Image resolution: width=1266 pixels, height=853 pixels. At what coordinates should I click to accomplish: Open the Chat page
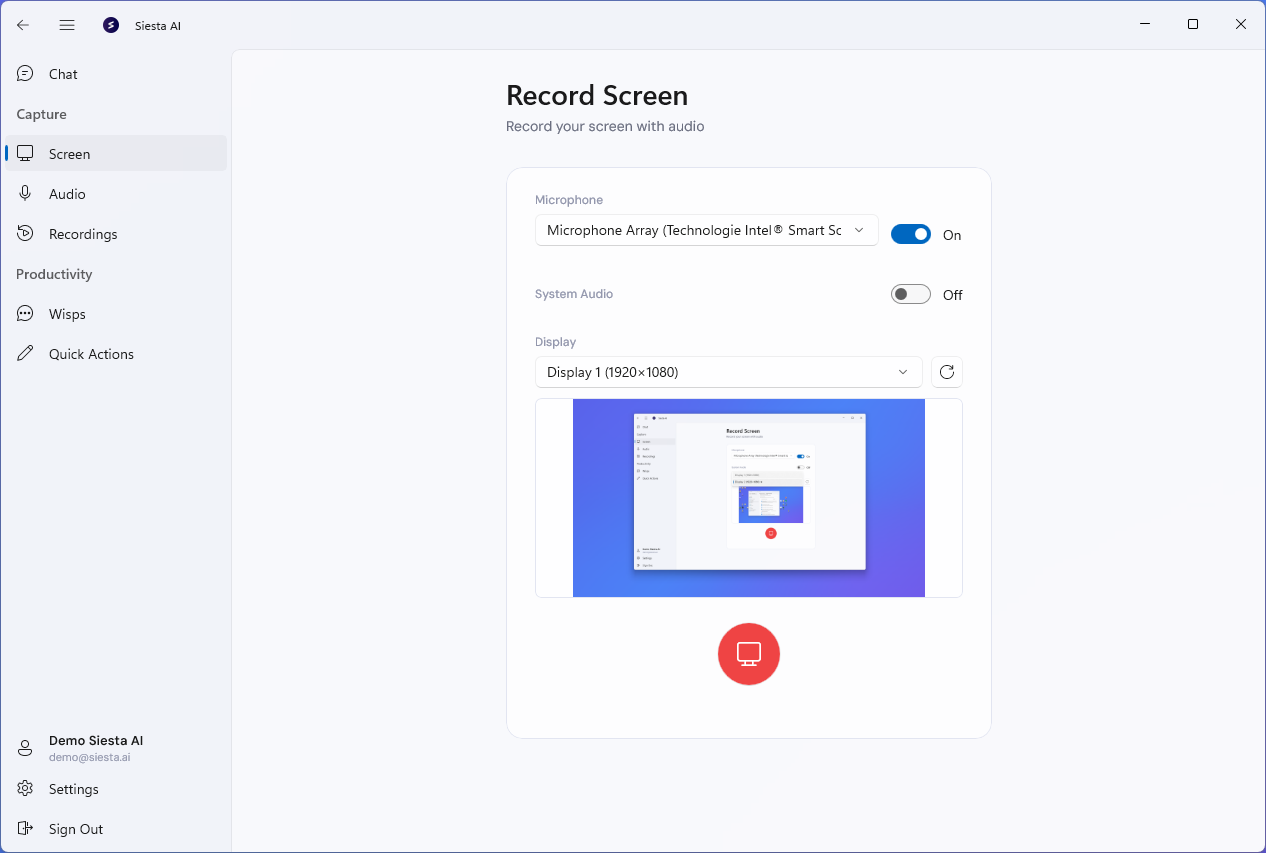coord(116,74)
